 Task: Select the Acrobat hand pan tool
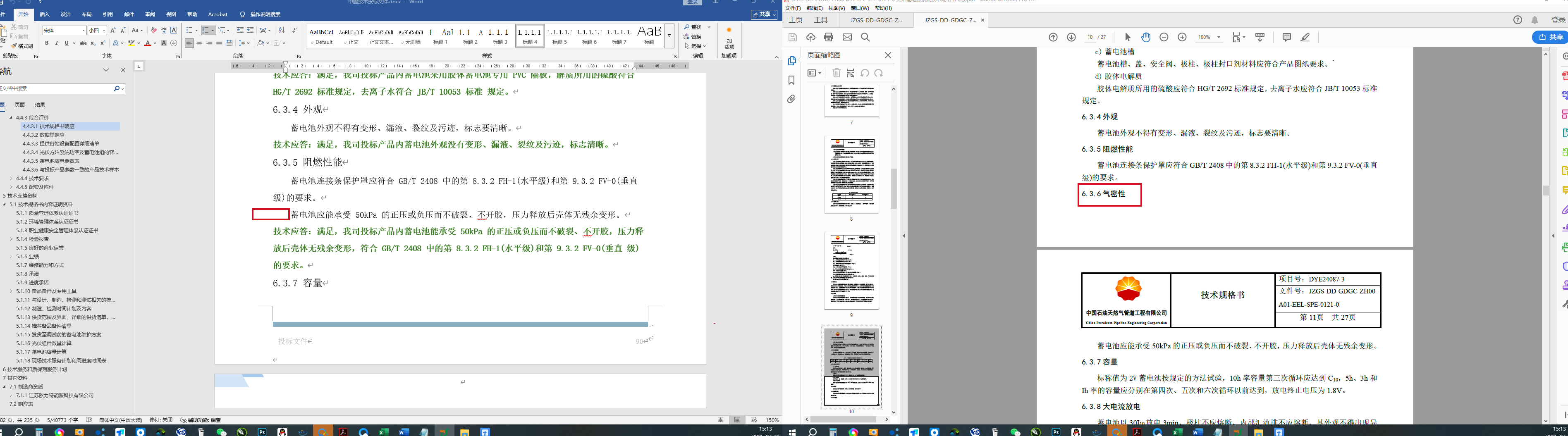pyautogui.click(x=1146, y=37)
